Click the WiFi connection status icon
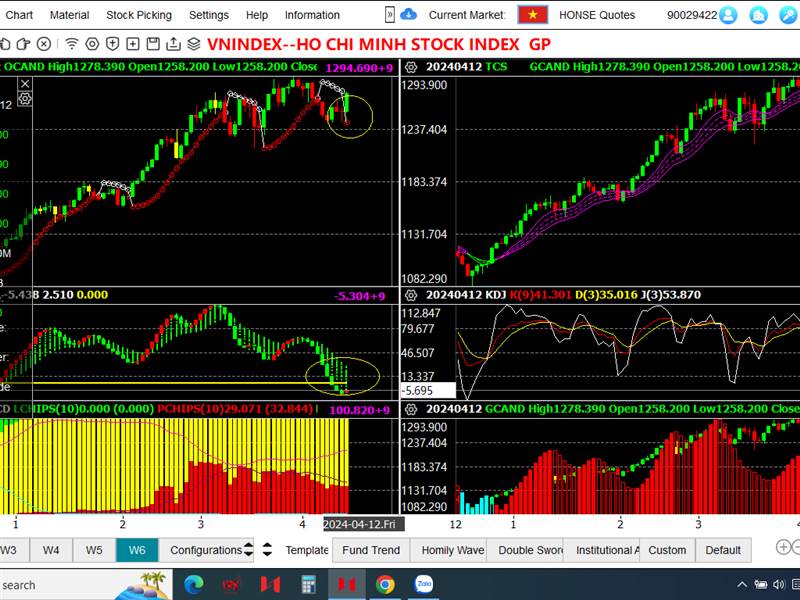The height and width of the screenshot is (600, 800). 70,45
